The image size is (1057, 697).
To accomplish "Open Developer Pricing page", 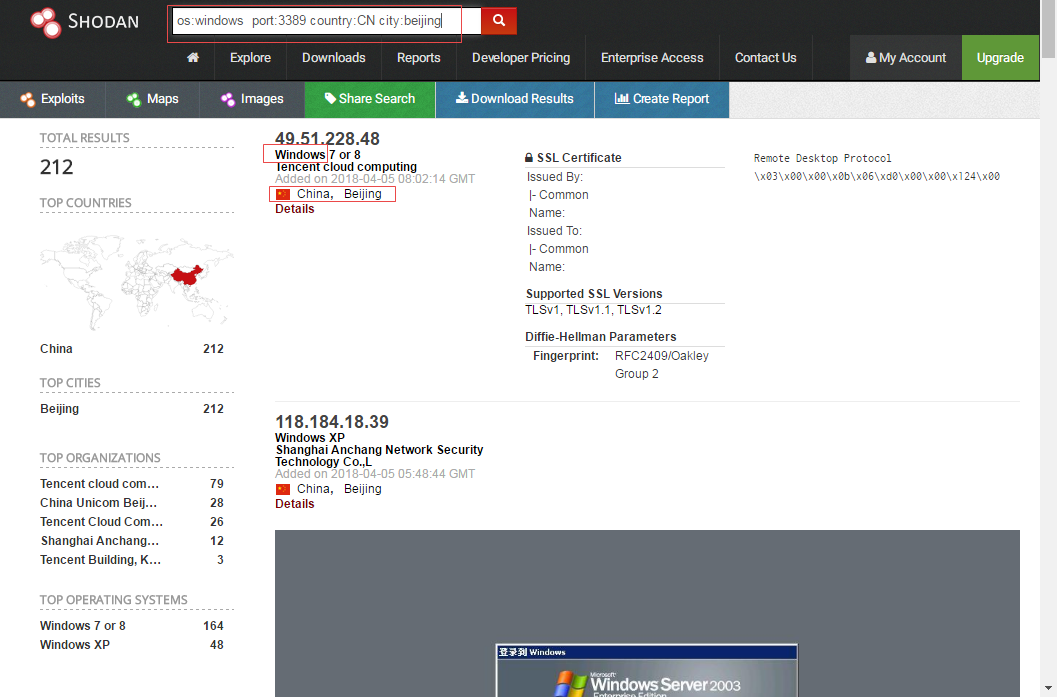I will coord(521,58).
